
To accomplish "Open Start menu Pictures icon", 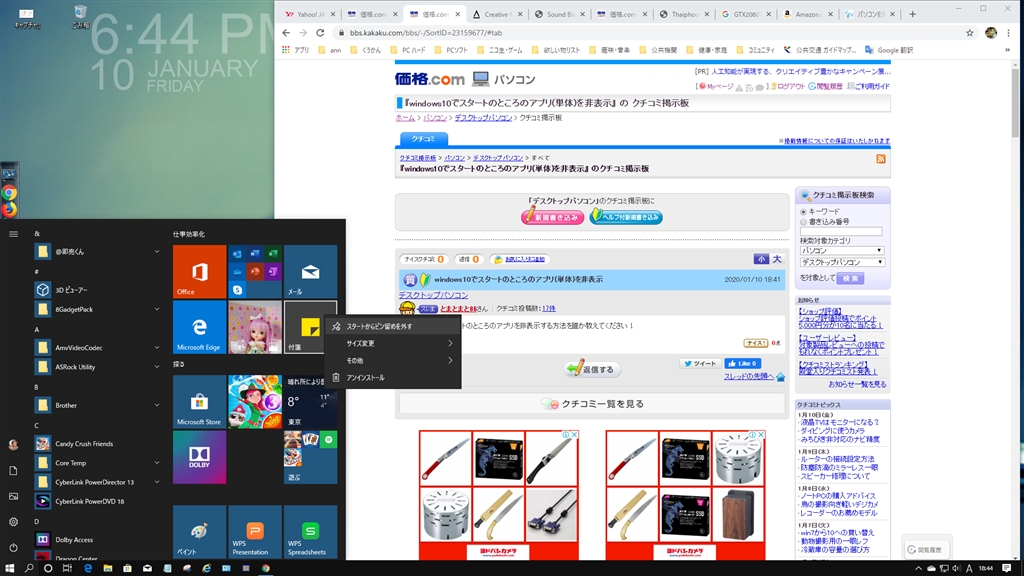I will click(x=13, y=496).
